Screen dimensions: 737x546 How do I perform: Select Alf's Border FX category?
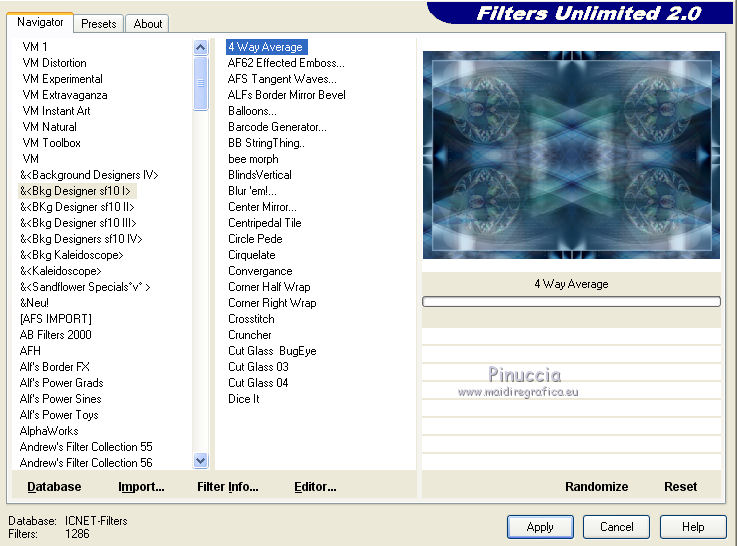[55, 367]
